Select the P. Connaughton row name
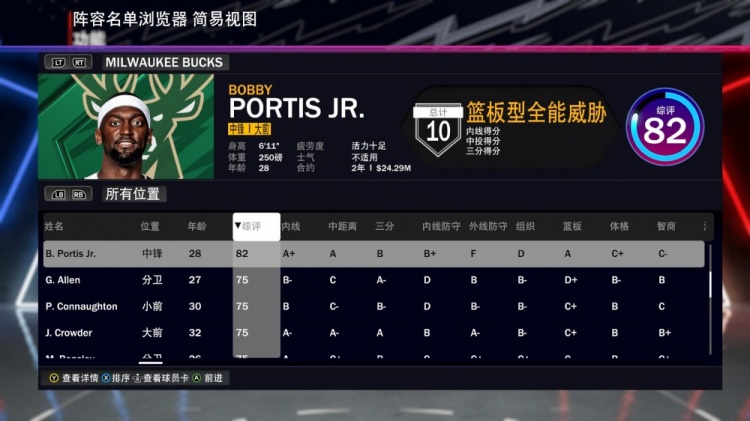 (81, 306)
